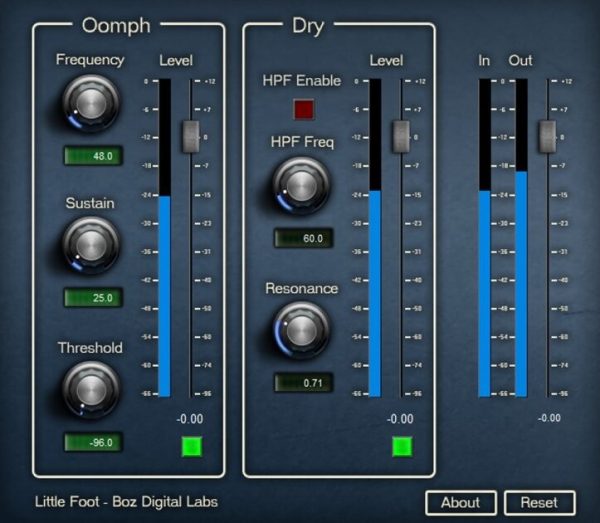
Task: Click the Dry level meter bar
Action: pyautogui.click(x=375, y=238)
